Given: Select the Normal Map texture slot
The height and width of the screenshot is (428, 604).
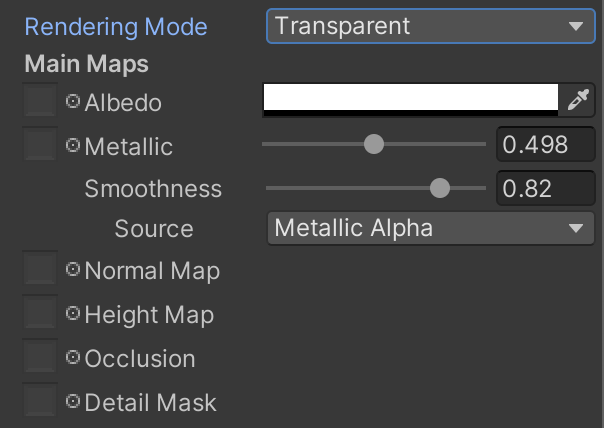Looking at the screenshot, I should pos(40,268).
